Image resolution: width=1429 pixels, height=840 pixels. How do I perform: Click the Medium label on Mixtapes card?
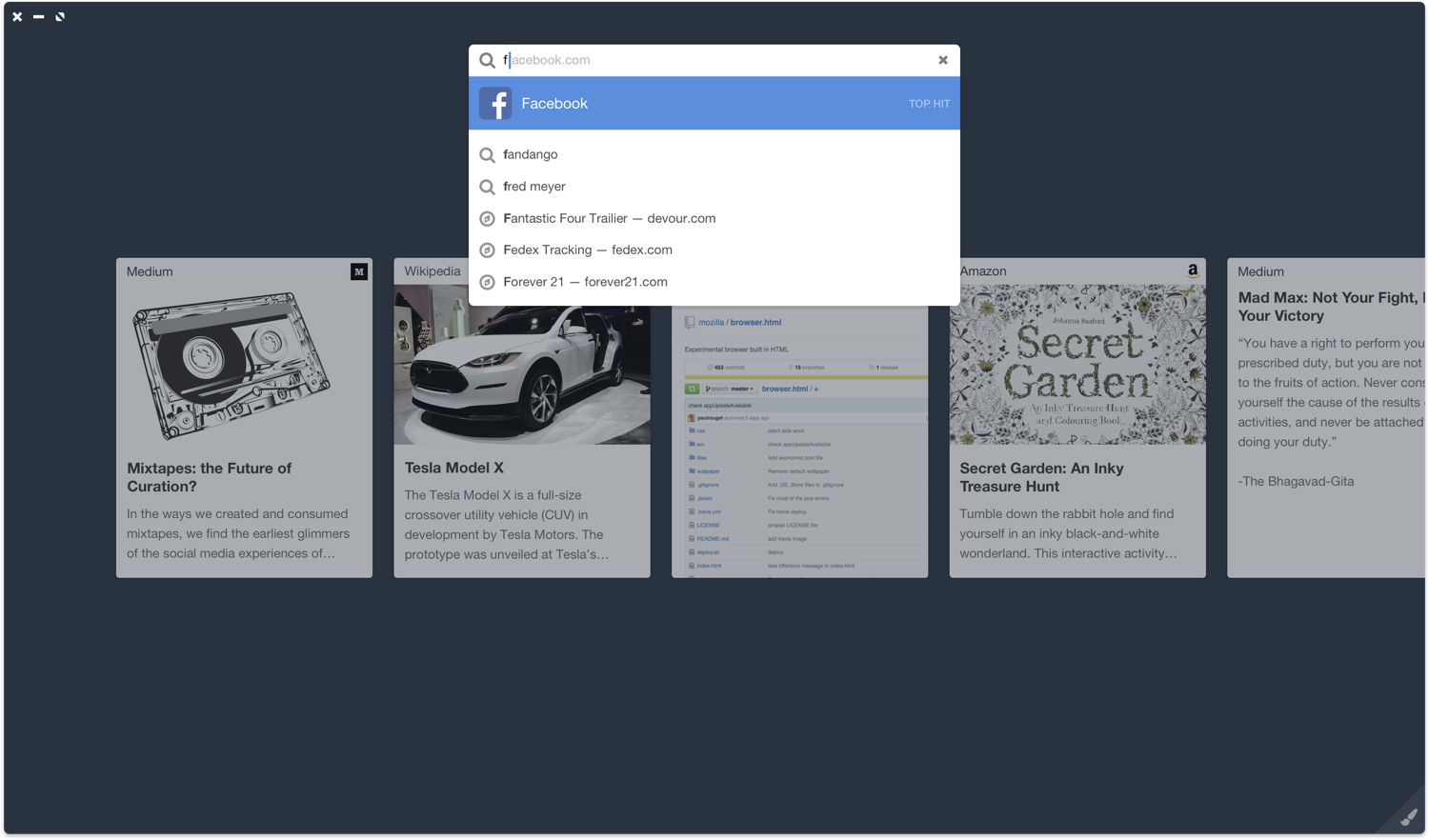tap(150, 271)
